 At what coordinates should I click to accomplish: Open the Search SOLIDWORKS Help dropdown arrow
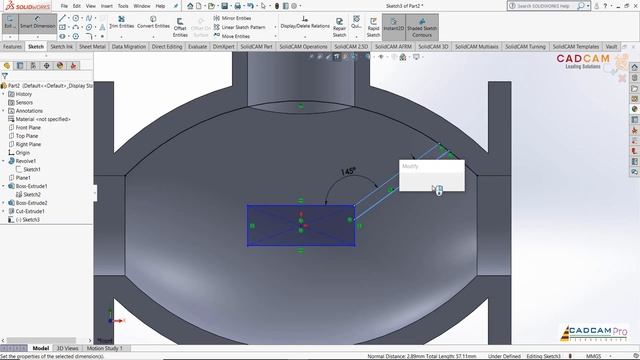[588, 6]
